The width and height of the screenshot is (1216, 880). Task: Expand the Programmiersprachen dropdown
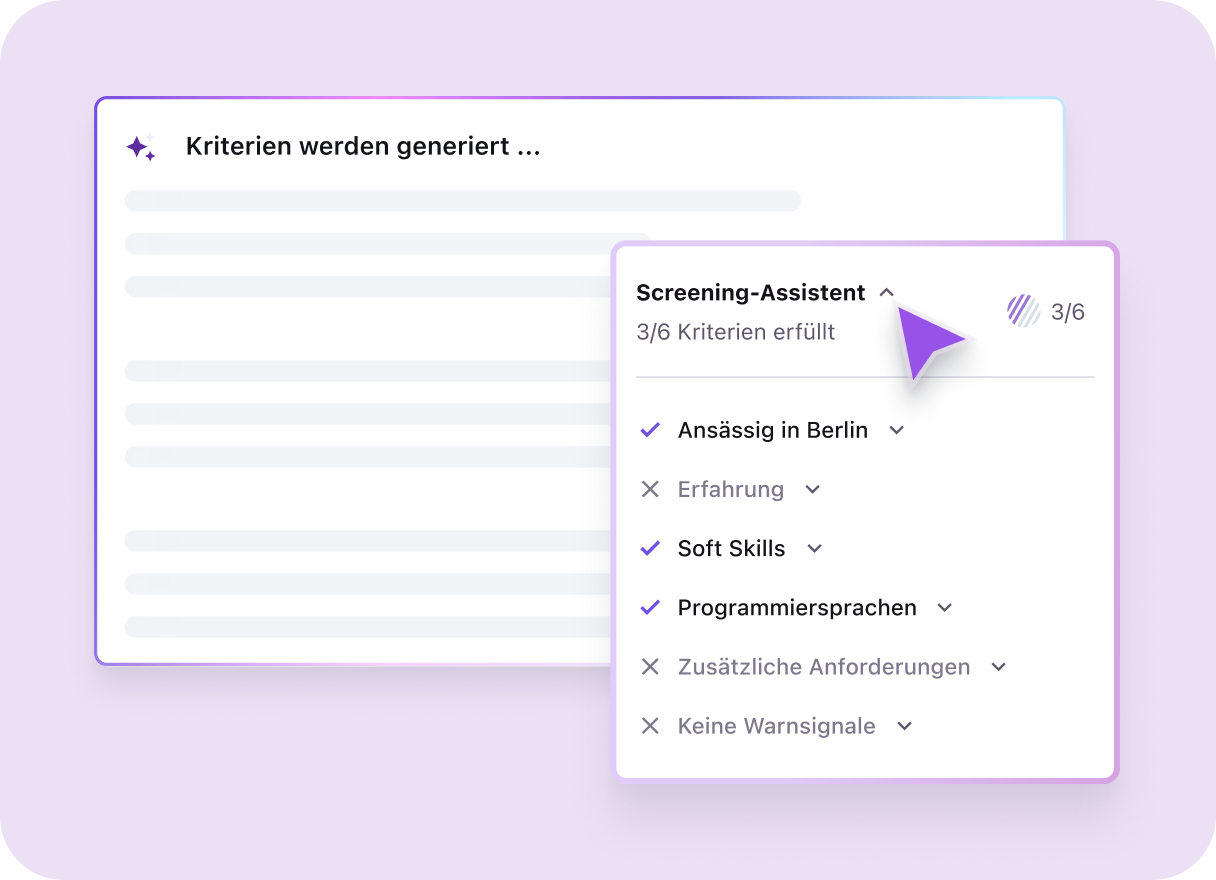pyautogui.click(x=944, y=607)
